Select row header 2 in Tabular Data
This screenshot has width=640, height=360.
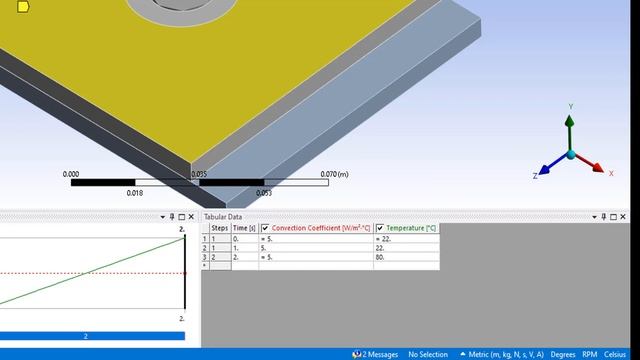tap(205, 248)
